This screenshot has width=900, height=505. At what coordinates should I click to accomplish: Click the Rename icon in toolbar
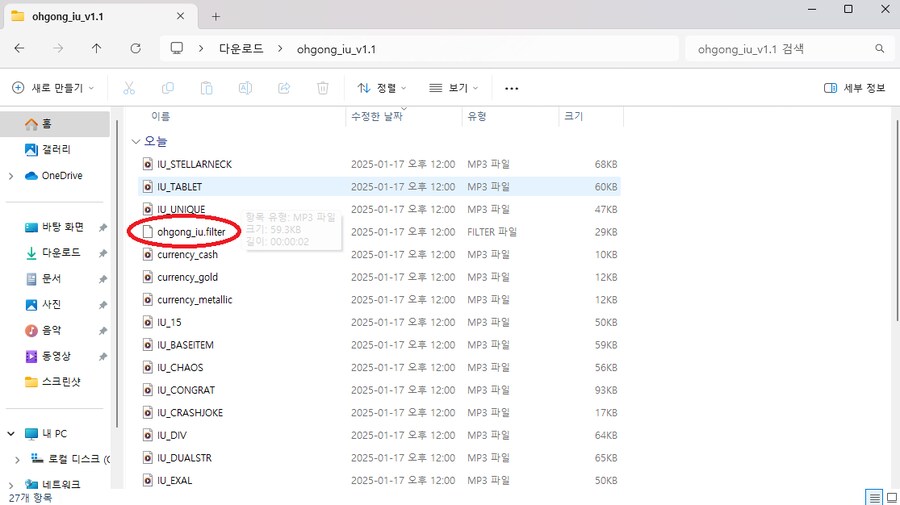pyautogui.click(x=245, y=88)
